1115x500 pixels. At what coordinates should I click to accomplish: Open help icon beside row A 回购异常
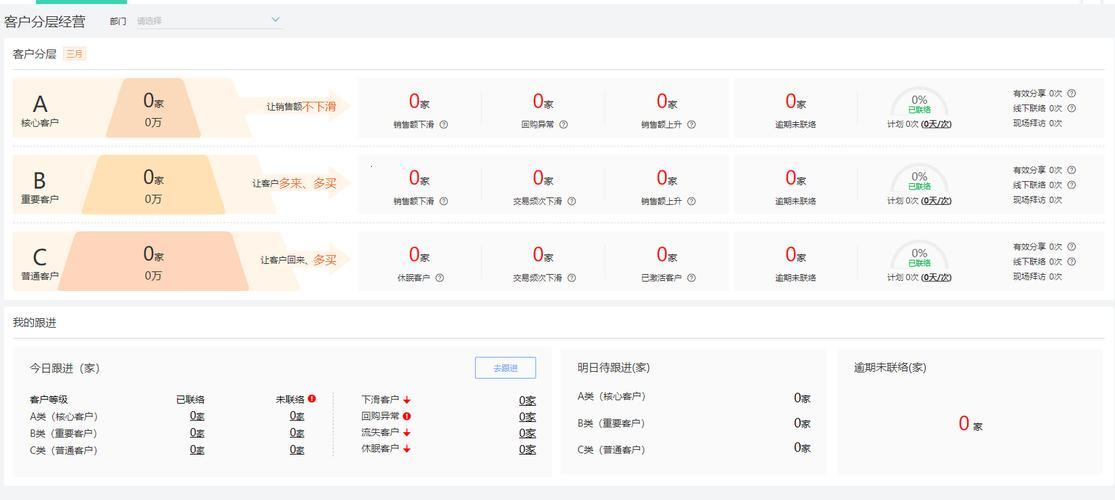(x=563, y=124)
